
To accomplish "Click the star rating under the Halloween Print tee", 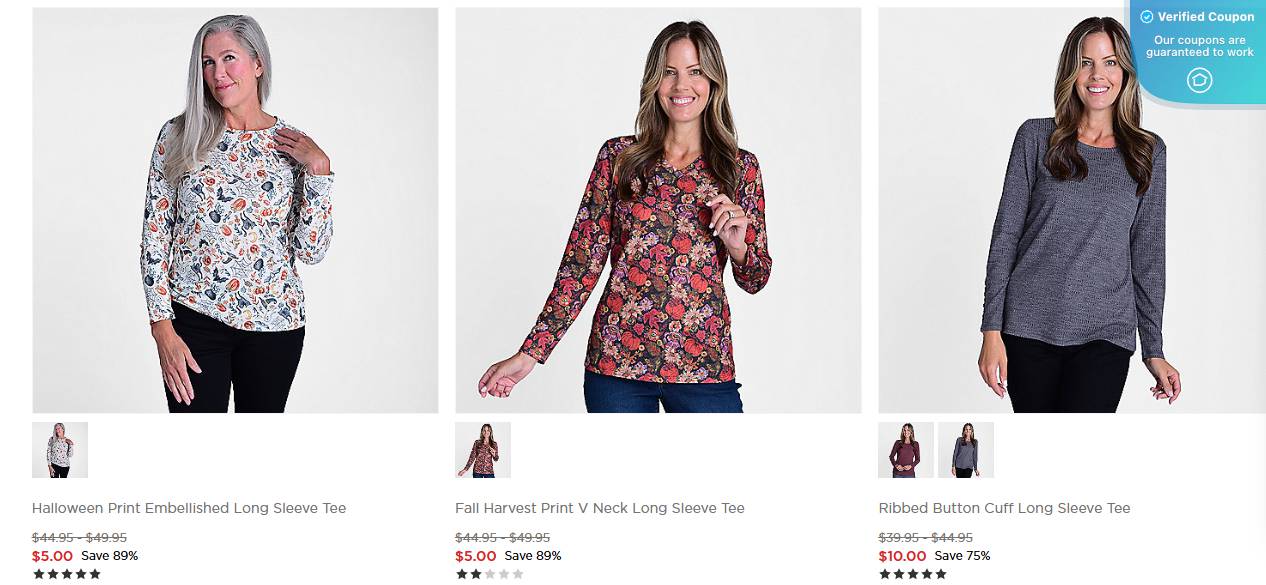I will tap(65, 573).
